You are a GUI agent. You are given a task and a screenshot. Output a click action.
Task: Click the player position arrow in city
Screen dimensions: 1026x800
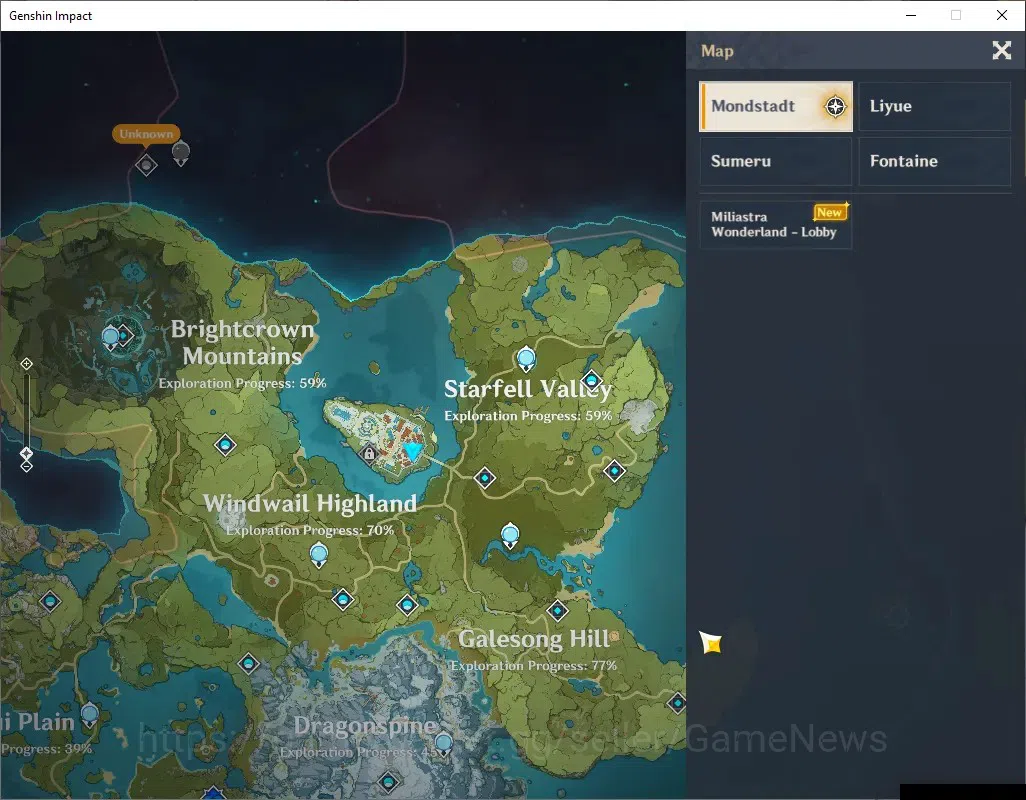click(412, 451)
